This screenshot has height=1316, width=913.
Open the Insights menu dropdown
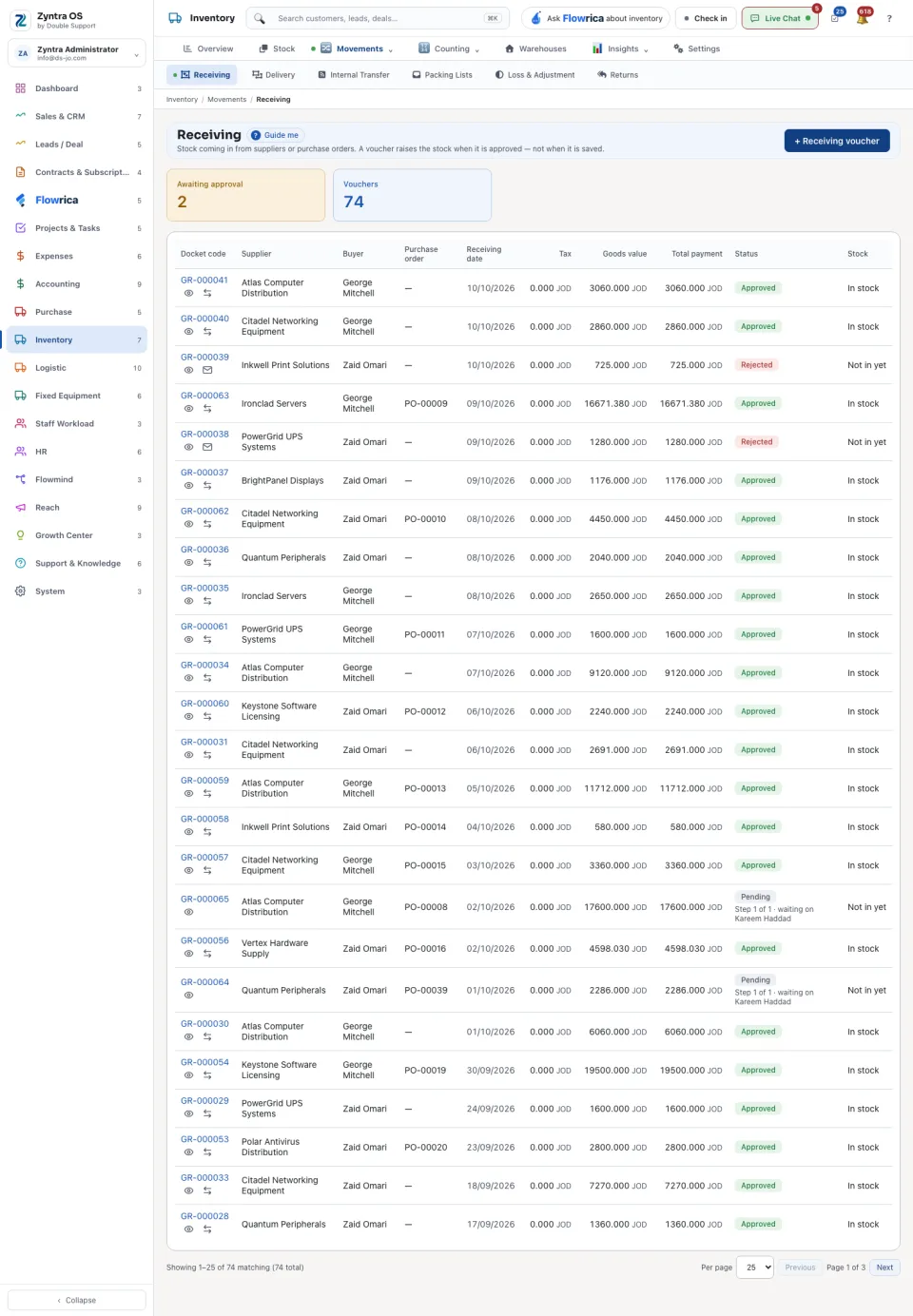[620, 48]
